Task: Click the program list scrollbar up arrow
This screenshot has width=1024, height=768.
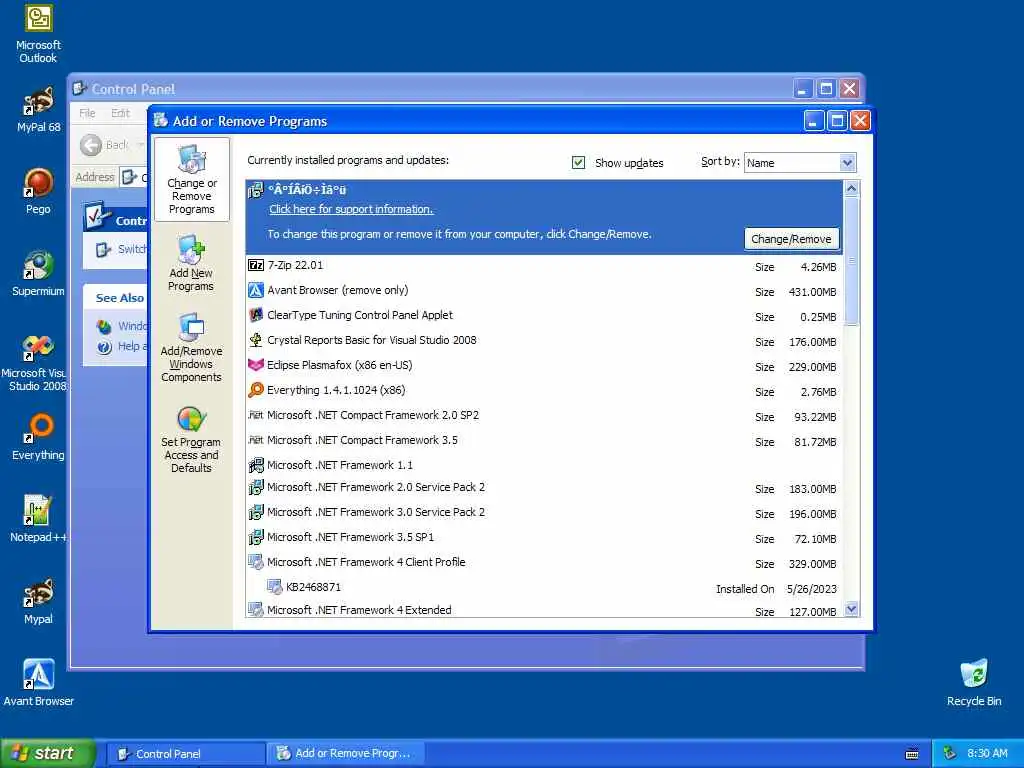Action: (x=851, y=188)
